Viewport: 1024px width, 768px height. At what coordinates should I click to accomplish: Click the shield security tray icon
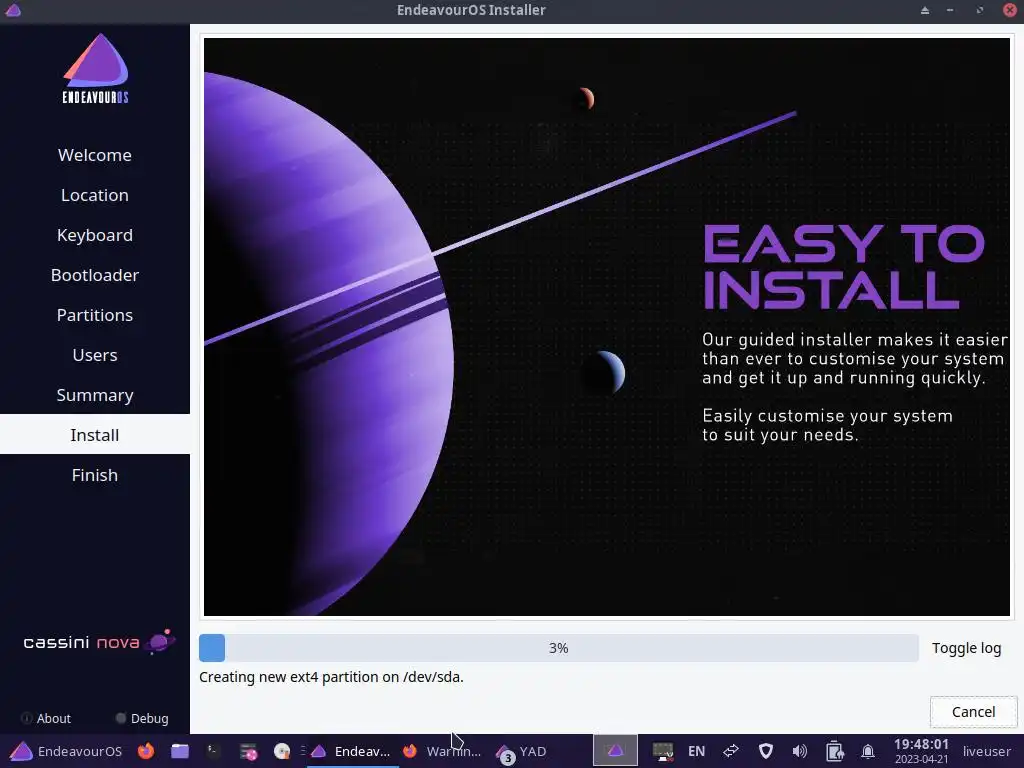point(766,751)
